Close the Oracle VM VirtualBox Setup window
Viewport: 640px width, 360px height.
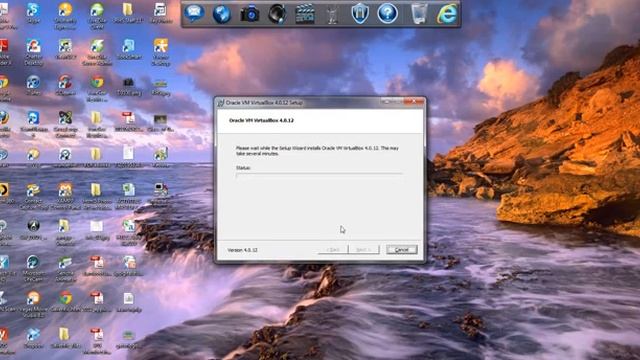[x=414, y=101]
